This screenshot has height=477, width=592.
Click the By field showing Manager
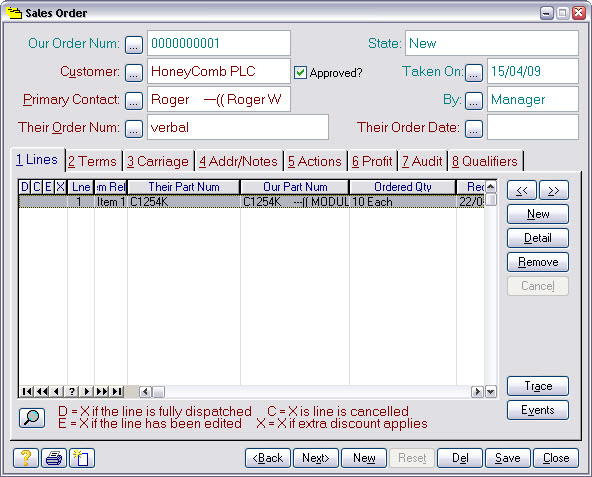533,99
